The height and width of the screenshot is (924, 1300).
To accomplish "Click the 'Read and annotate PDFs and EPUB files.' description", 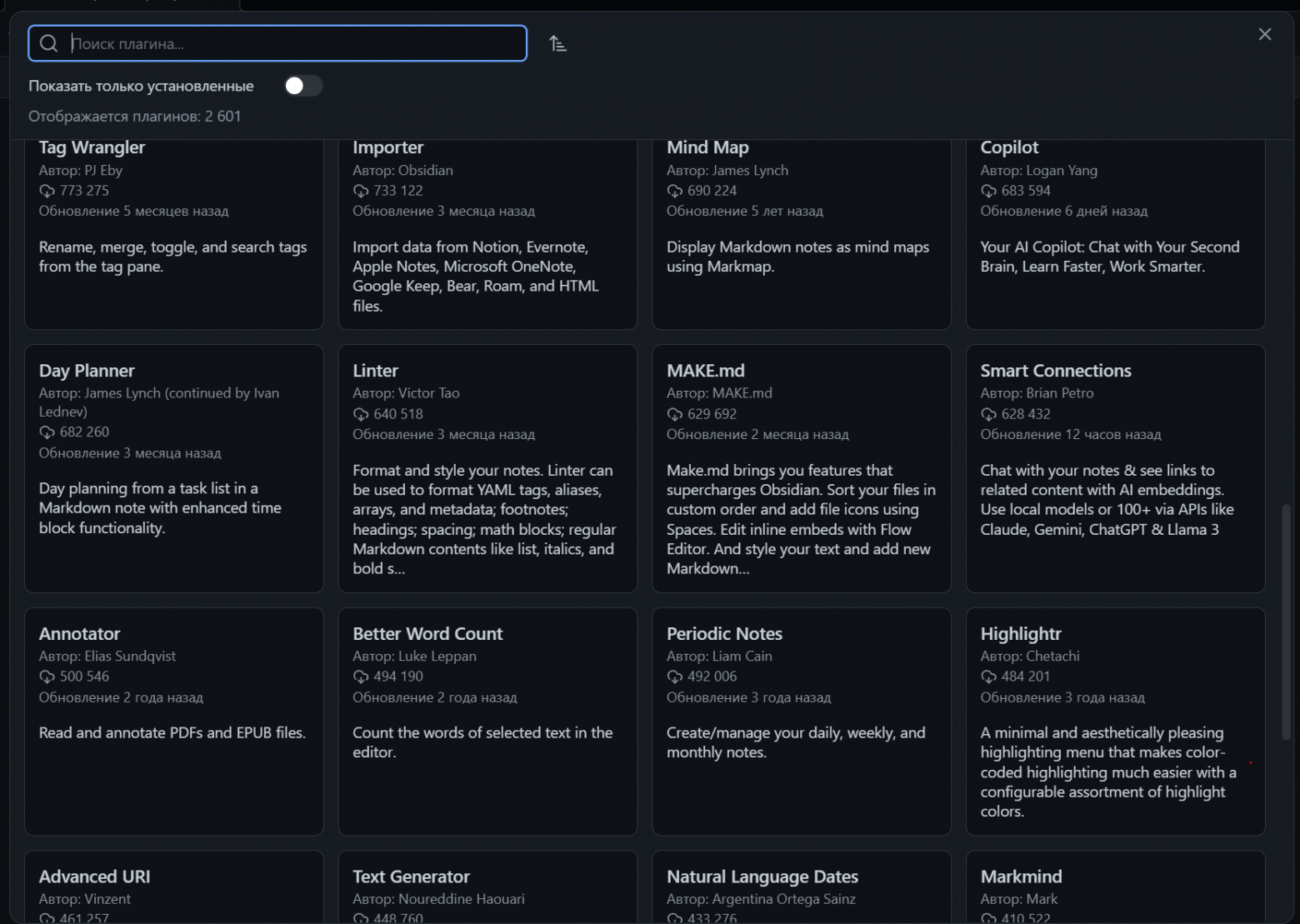I will point(172,733).
